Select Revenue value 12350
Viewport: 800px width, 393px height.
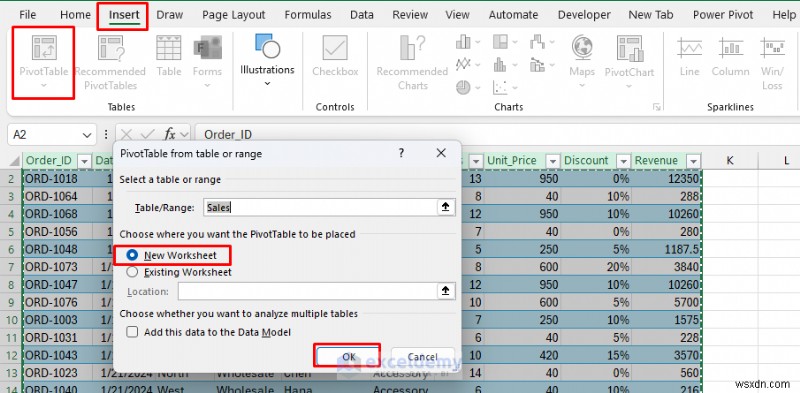[666, 178]
